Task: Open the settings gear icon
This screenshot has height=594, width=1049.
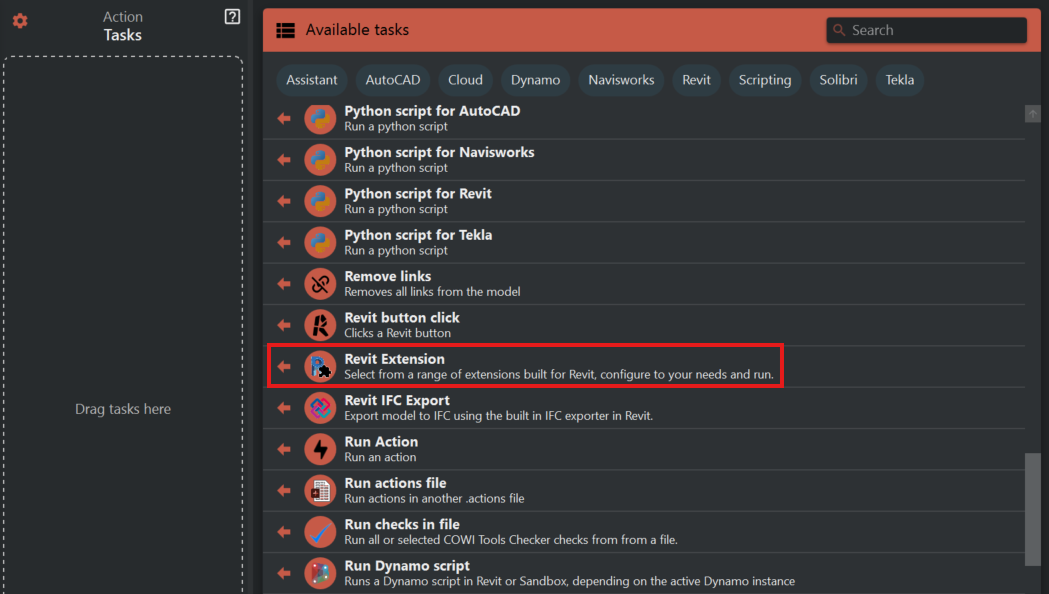Action: [x=20, y=21]
